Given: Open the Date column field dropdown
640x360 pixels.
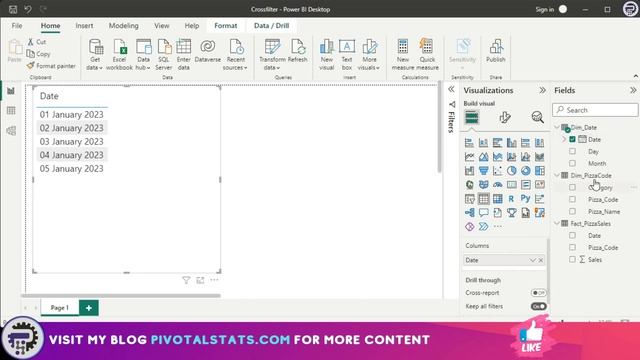Looking at the screenshot, I should (532, 260).
